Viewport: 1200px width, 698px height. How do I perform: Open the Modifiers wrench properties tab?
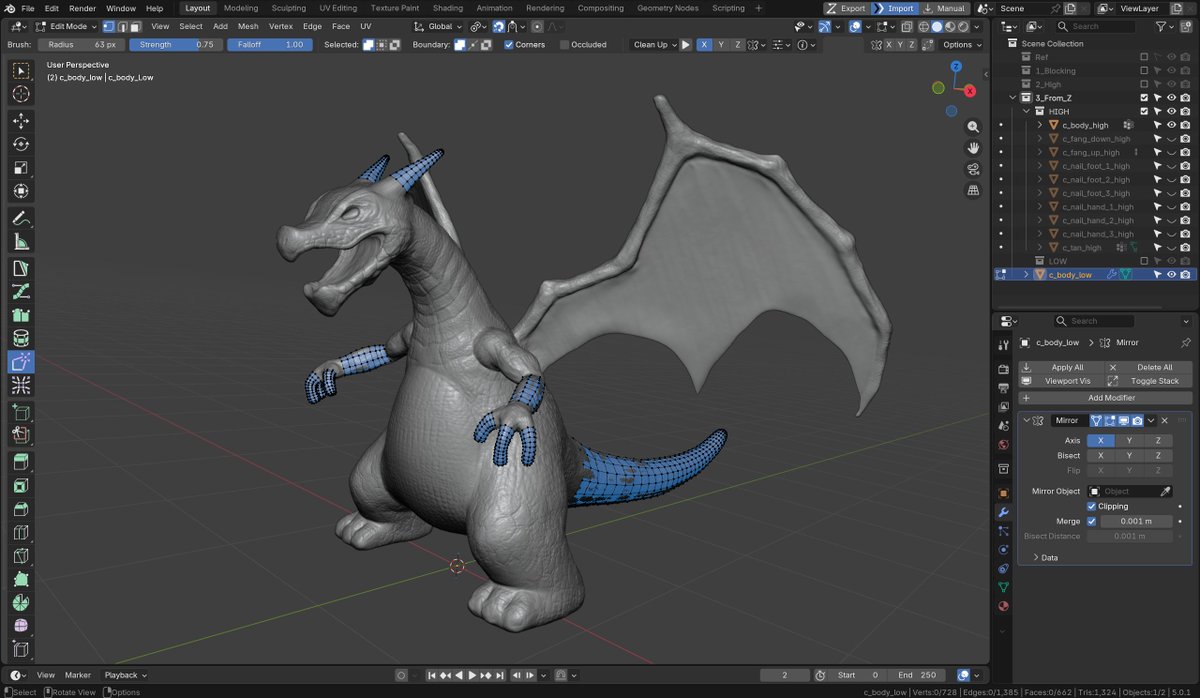[x=1003, y=512]
